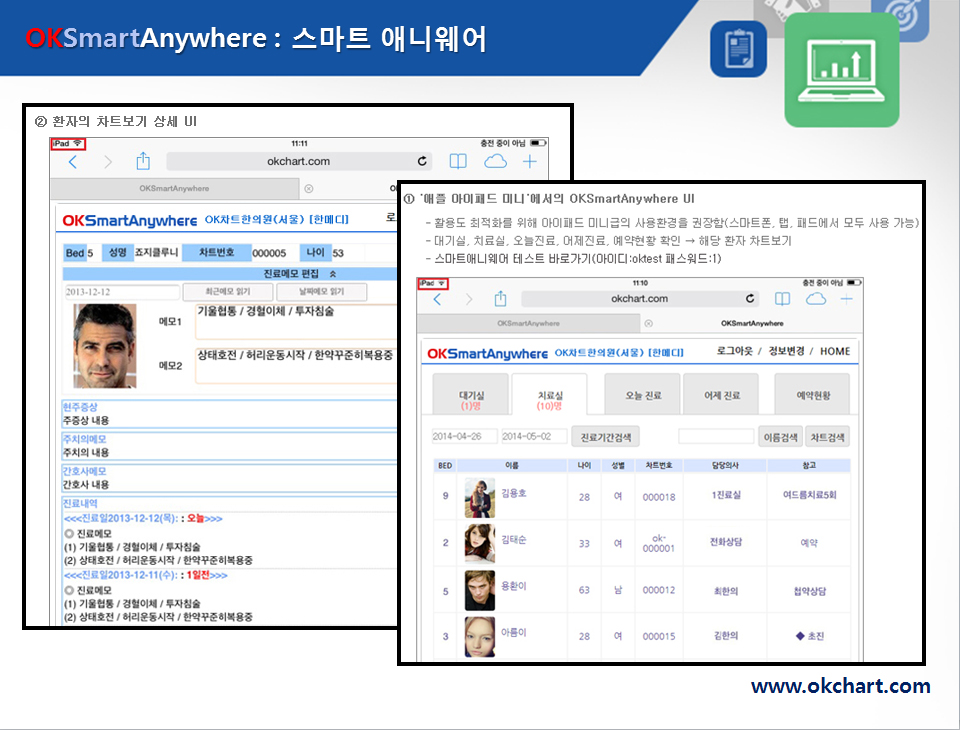Click the chart number cell 000018
Screen dimensions: 960x730
659,497
